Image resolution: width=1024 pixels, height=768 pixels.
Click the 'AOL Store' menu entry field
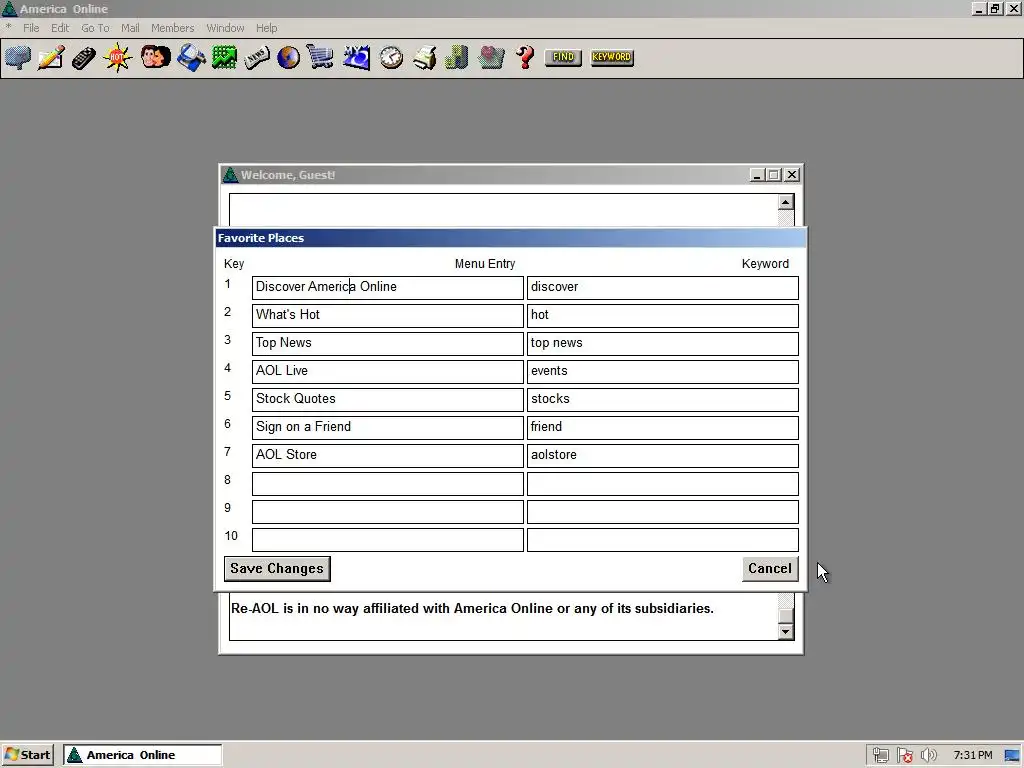[x=388, y=456]
